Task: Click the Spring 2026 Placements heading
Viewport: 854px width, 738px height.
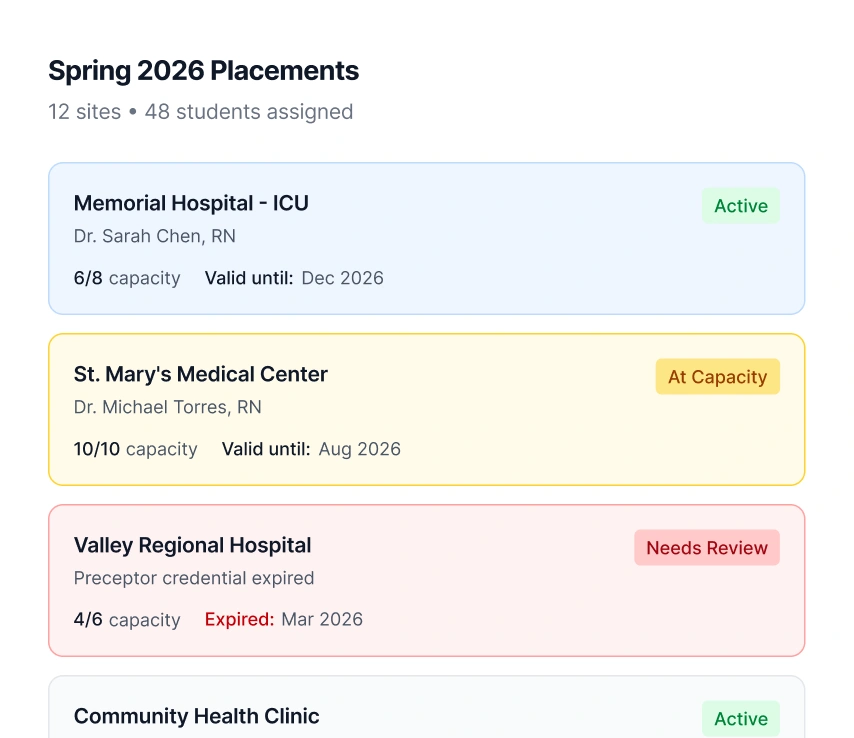Action: pos(203,71)
